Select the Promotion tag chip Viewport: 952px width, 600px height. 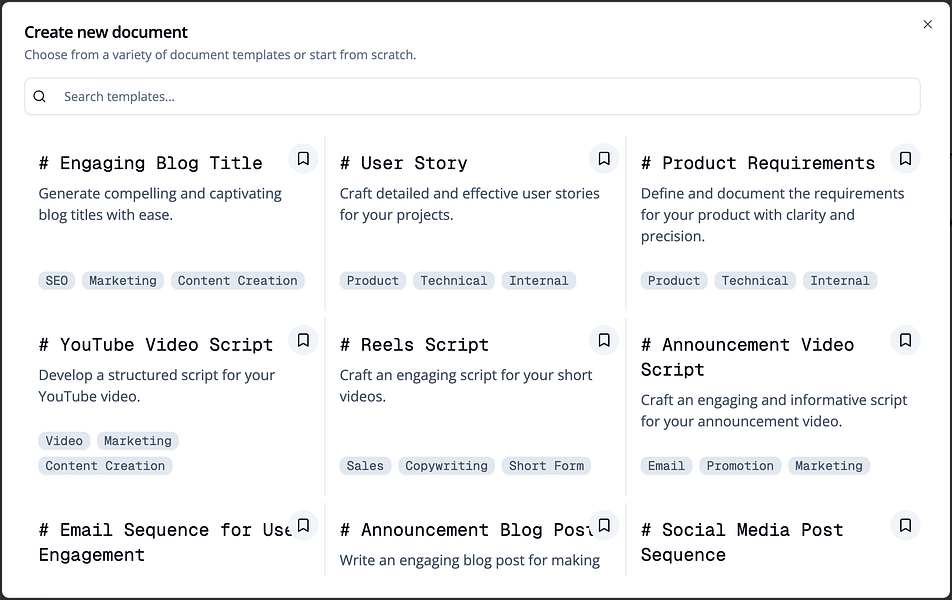point(740,466)
